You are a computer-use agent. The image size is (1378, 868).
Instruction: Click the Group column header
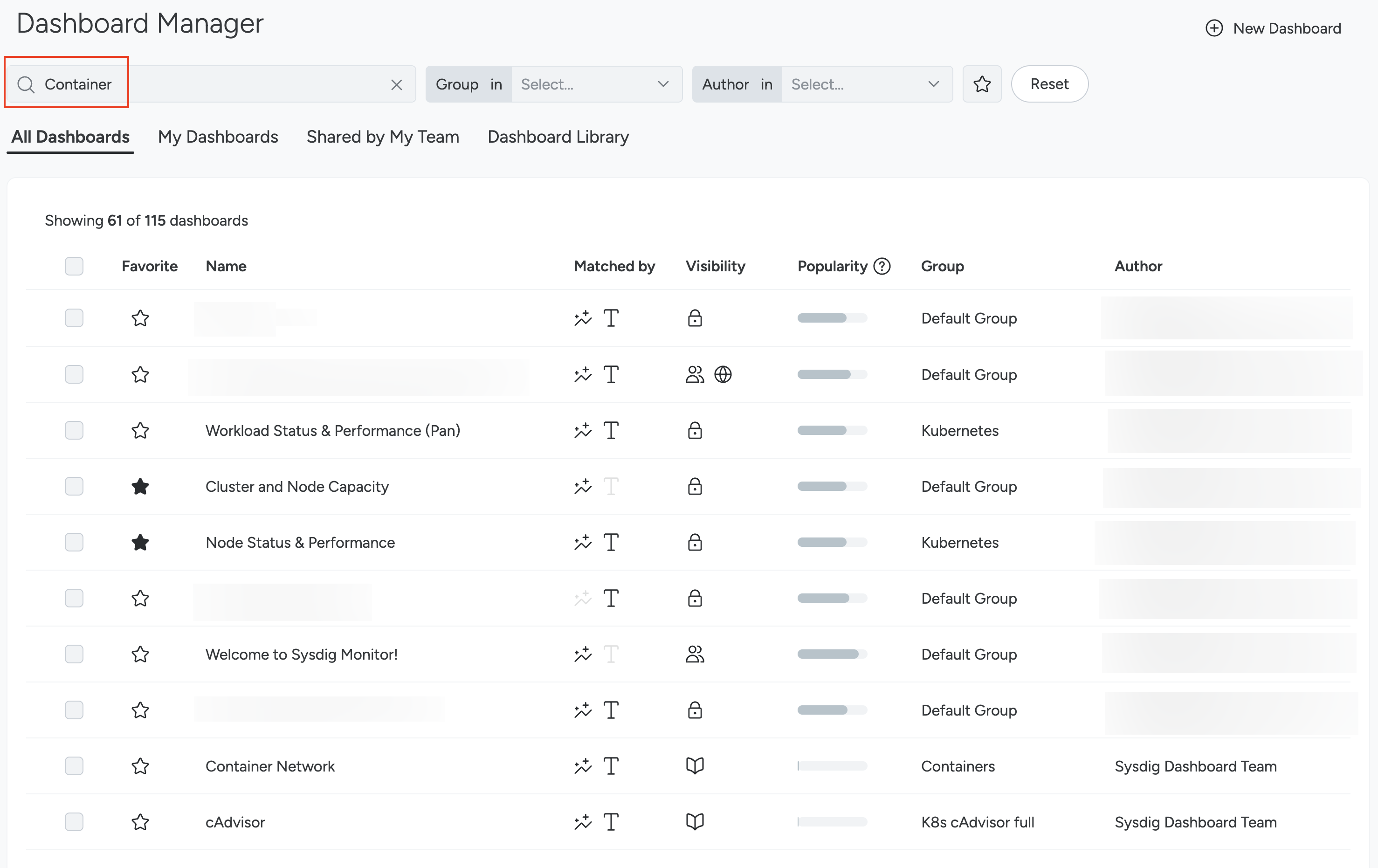tap(943, 266)
